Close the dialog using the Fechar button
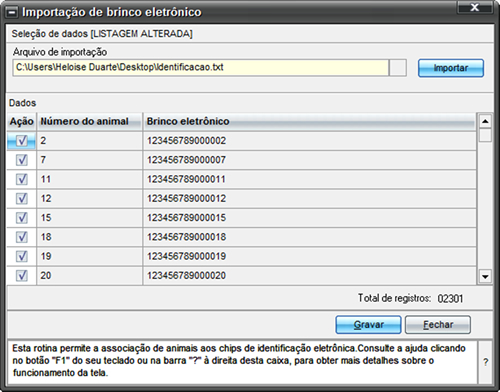Image resolution: width=500 pixels, height=392 pixels. [438, 325]
